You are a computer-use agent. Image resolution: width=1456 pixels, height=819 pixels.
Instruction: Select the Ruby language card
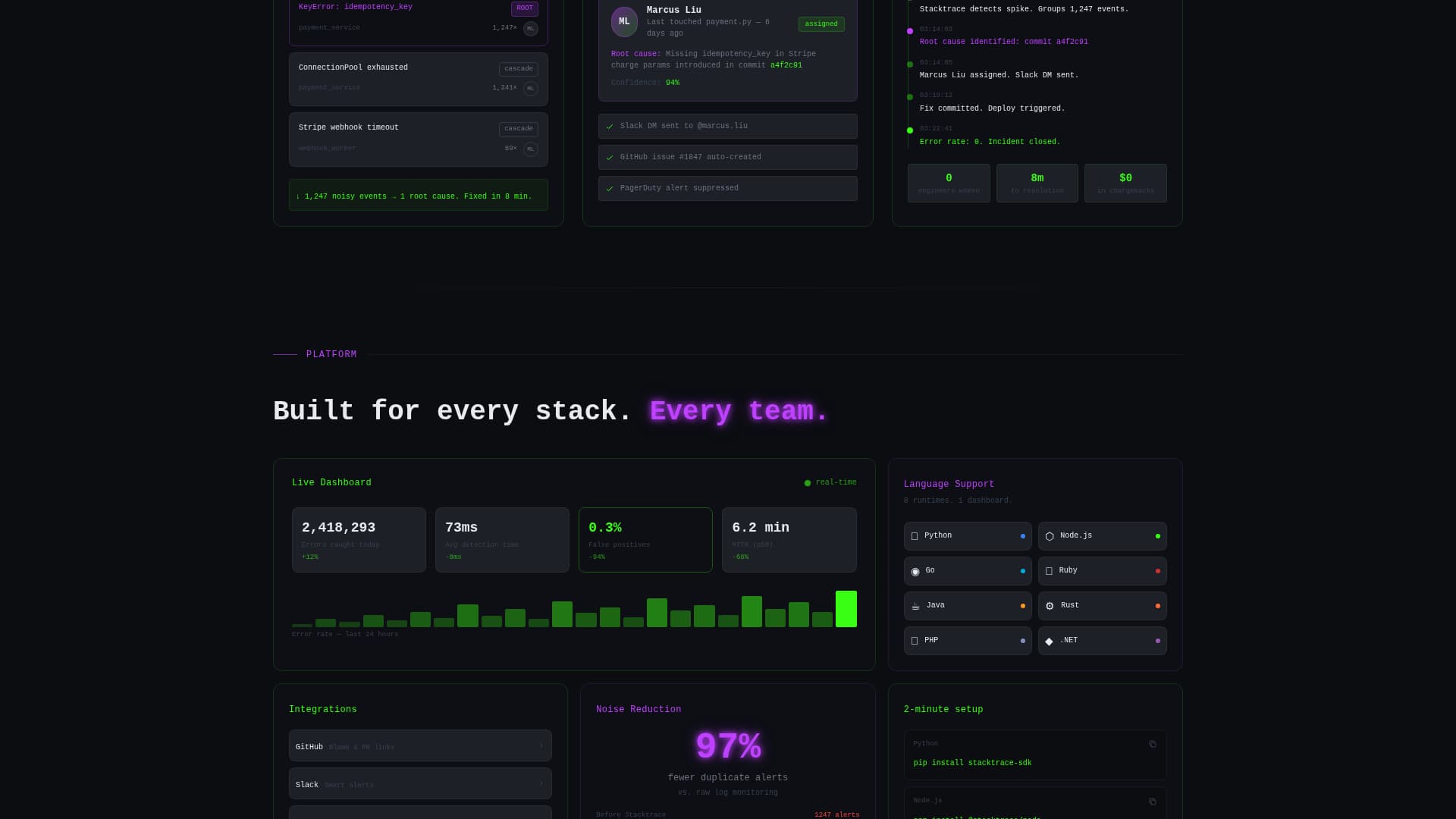pos(1103,571)
